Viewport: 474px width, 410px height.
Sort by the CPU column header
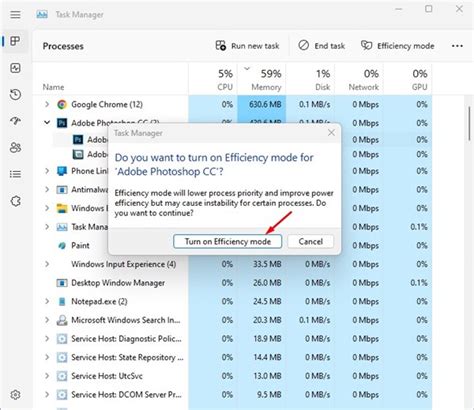coord(213,80)
